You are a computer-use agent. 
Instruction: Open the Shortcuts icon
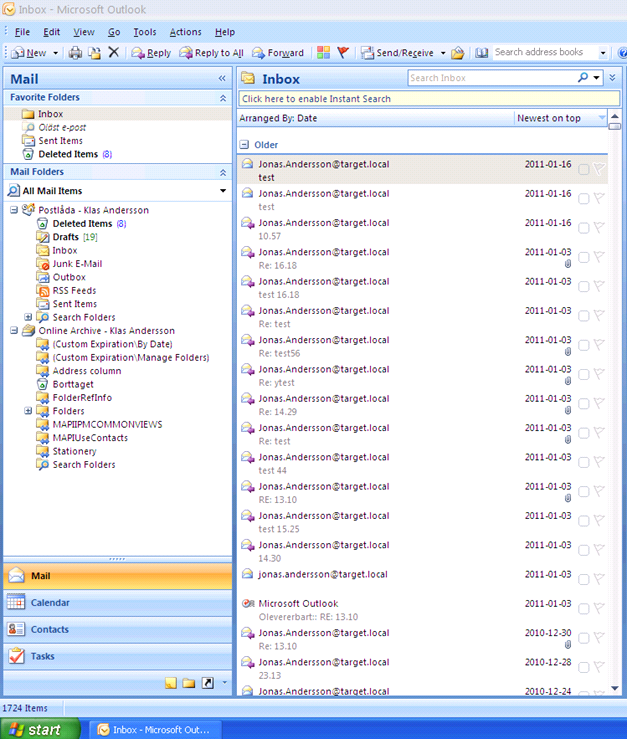coord(207,682)
